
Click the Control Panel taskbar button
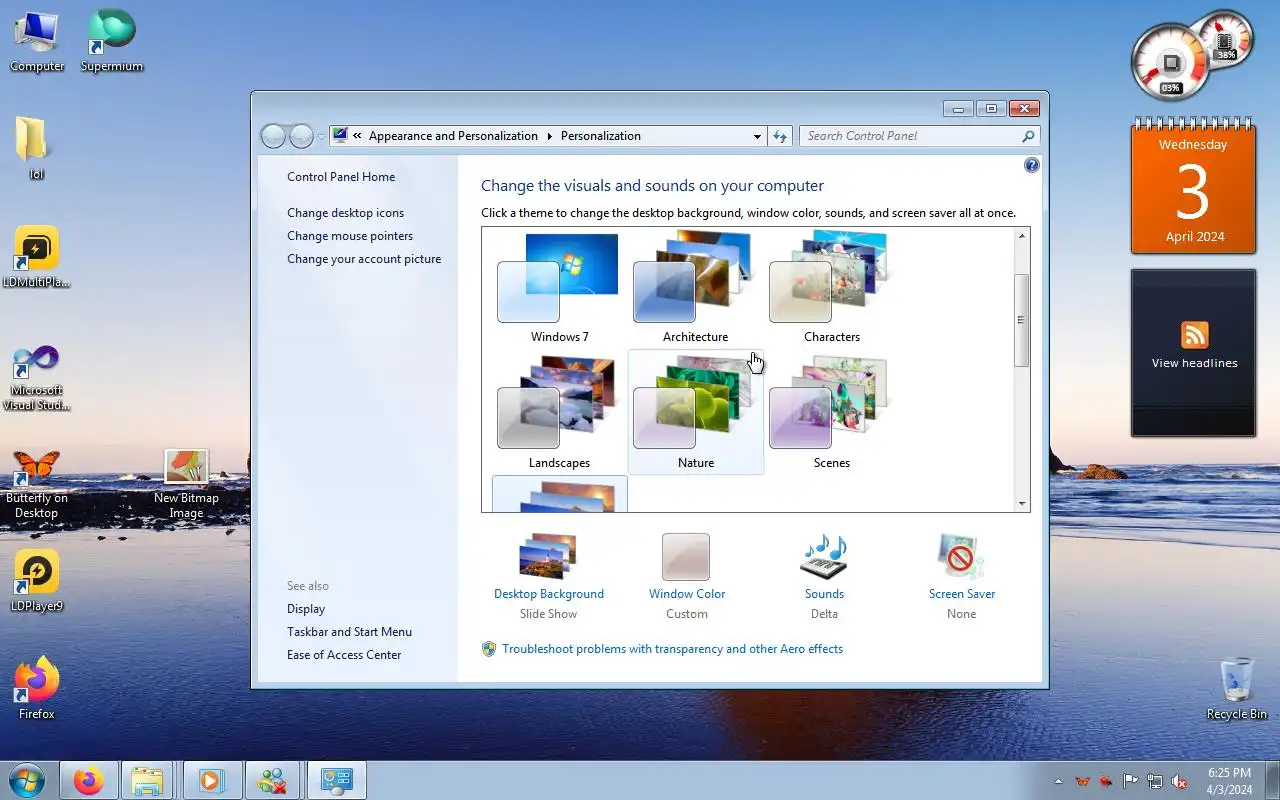pyautogui.click(x=335, y=780)
